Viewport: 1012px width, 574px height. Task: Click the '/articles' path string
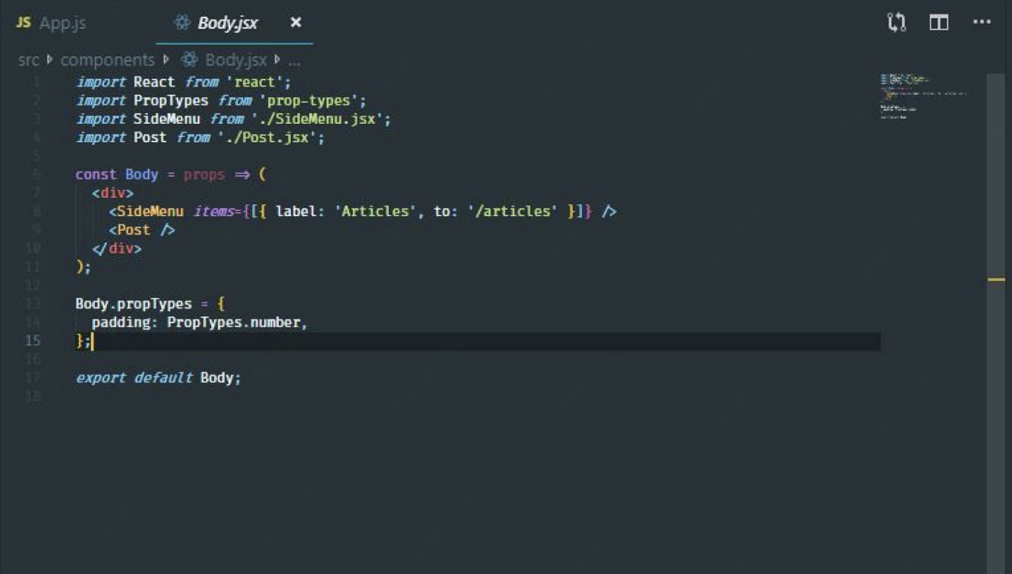[x=512, y=212]
